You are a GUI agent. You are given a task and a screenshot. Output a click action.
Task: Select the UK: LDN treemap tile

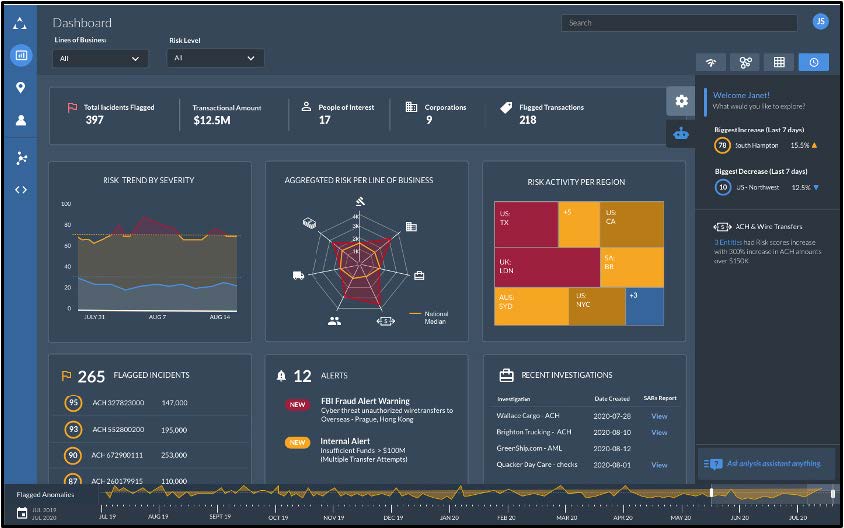[547, 267]
